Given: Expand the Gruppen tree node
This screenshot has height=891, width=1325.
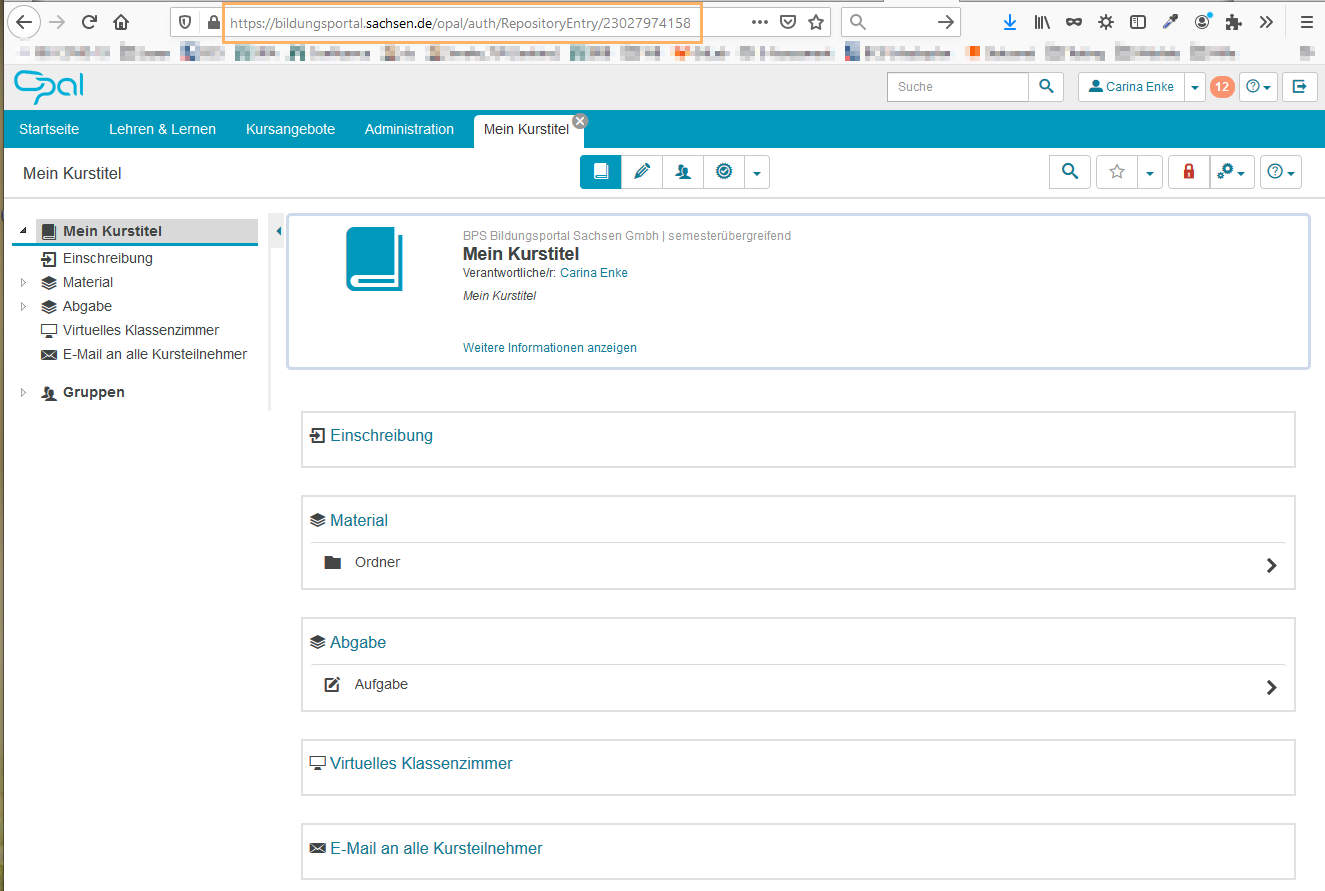Looking at the screenshot, I should click(23, 393).
